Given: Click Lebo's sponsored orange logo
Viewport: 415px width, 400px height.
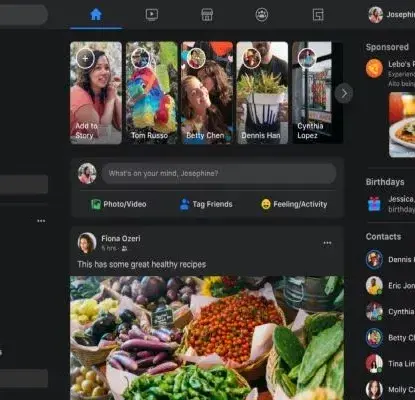Looking at the screenshot, I should coord(374,69).
